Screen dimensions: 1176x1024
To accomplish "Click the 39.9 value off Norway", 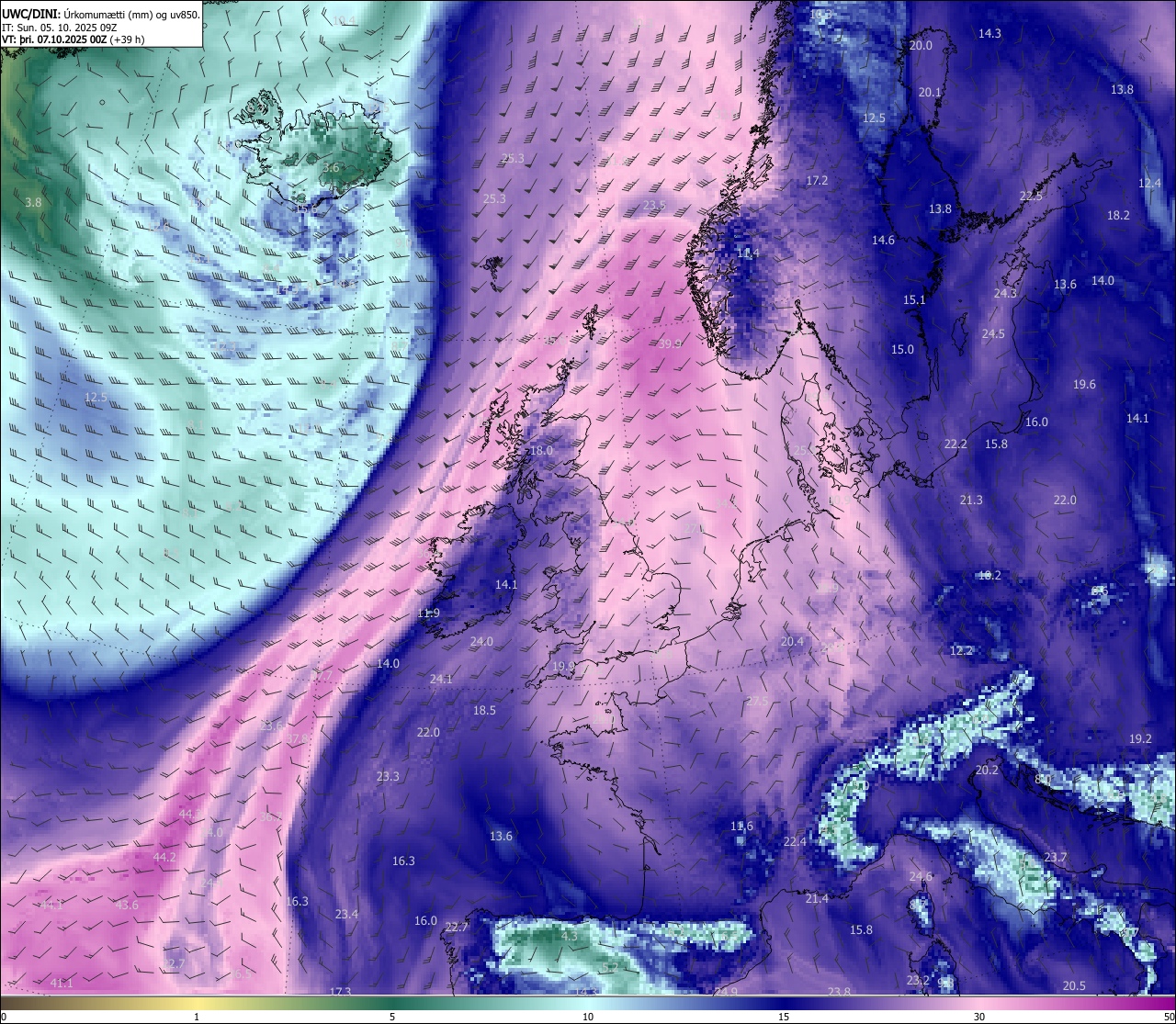I will pyautogui.click(x=671, y=343).
